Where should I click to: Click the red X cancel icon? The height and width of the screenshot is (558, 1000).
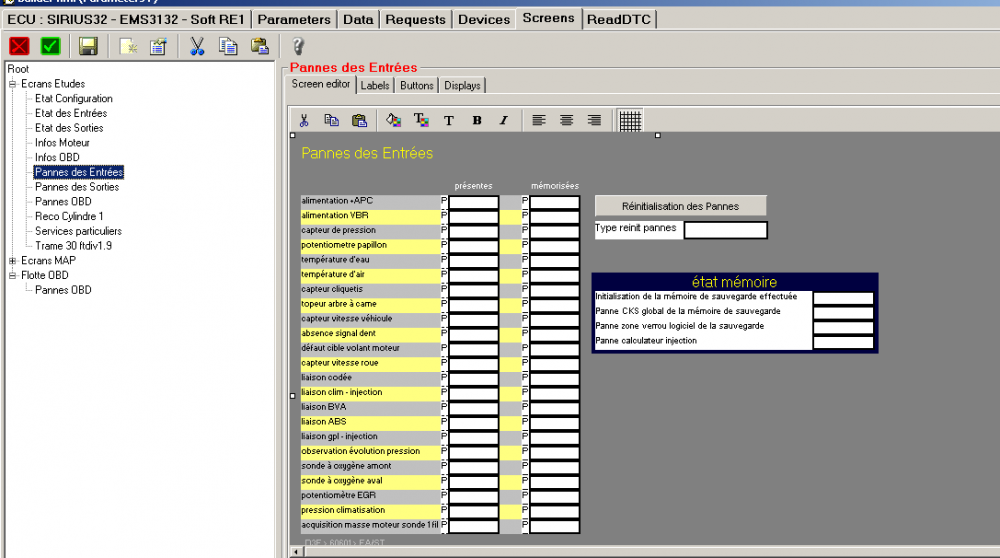click(19, 46)
